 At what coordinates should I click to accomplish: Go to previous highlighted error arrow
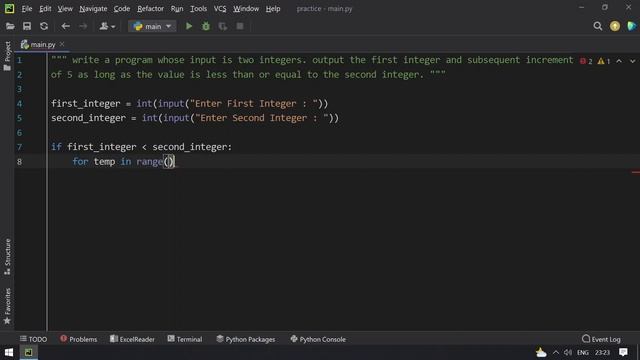pyautogui.click(x=619, y=61)
